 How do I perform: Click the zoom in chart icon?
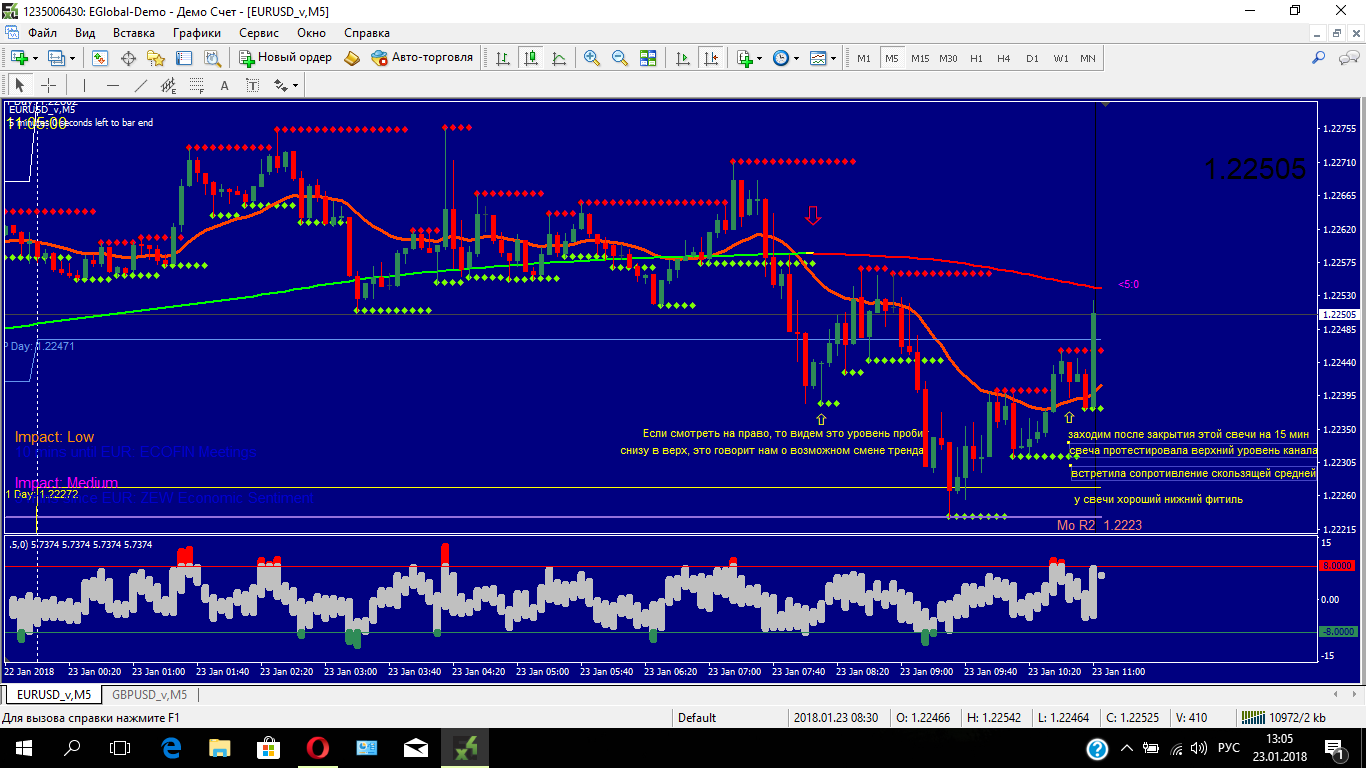592,58
